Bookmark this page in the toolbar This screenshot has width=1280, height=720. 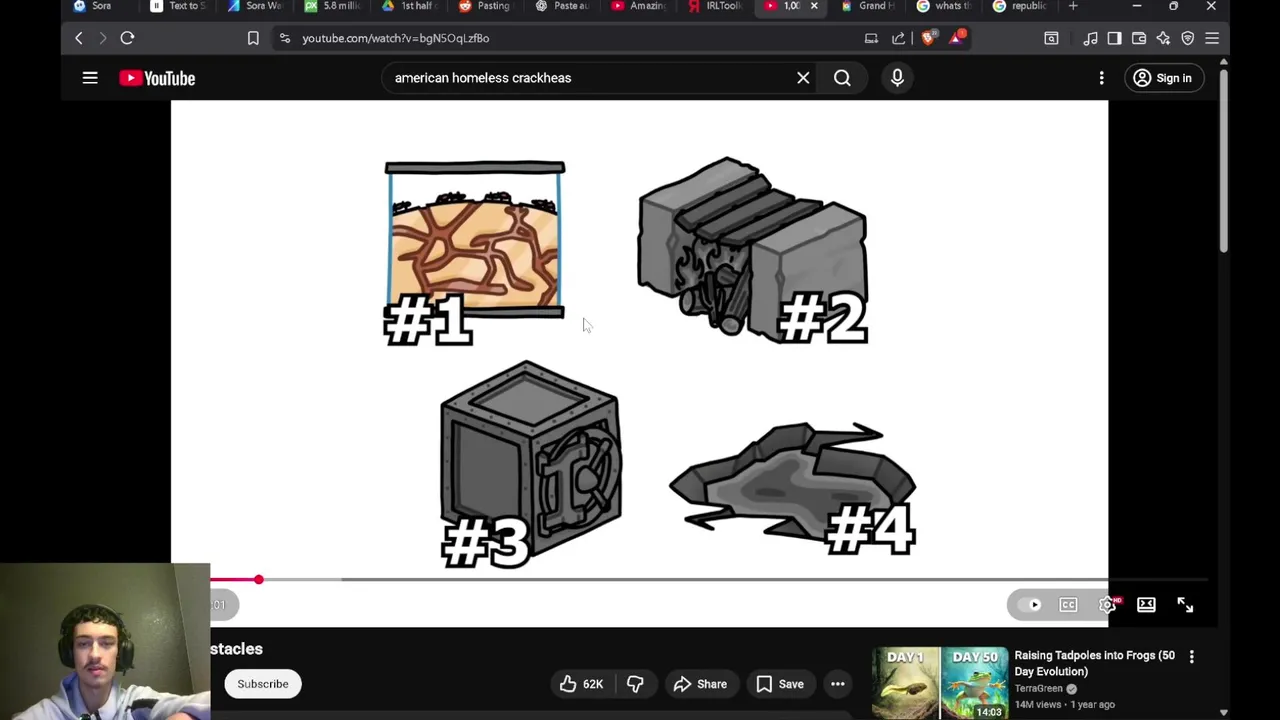click(x=253, y=38)
